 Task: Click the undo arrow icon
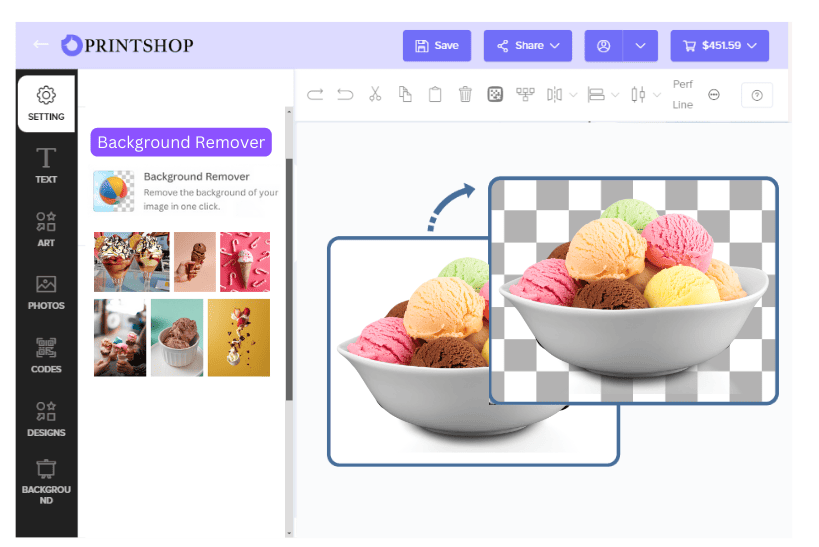[345, 95]
